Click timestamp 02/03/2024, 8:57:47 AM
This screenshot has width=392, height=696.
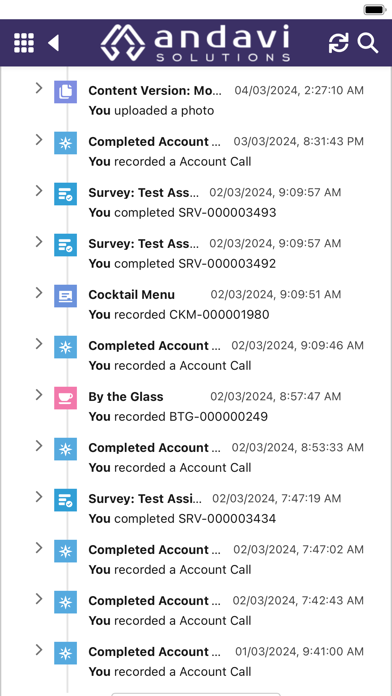(276, 397)
